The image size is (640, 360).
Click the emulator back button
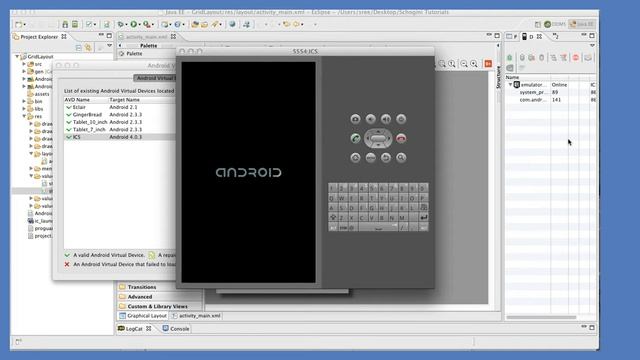(386, 158)
